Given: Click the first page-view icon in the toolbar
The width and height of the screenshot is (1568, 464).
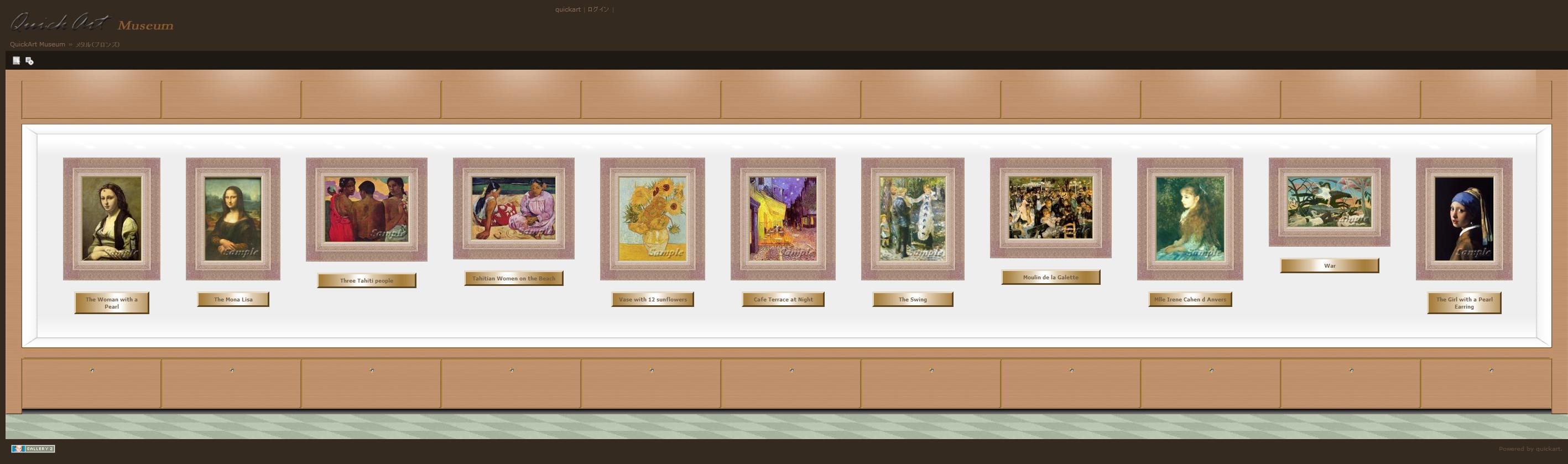Looking at the screenshot, I should click(x=17, y=60).
